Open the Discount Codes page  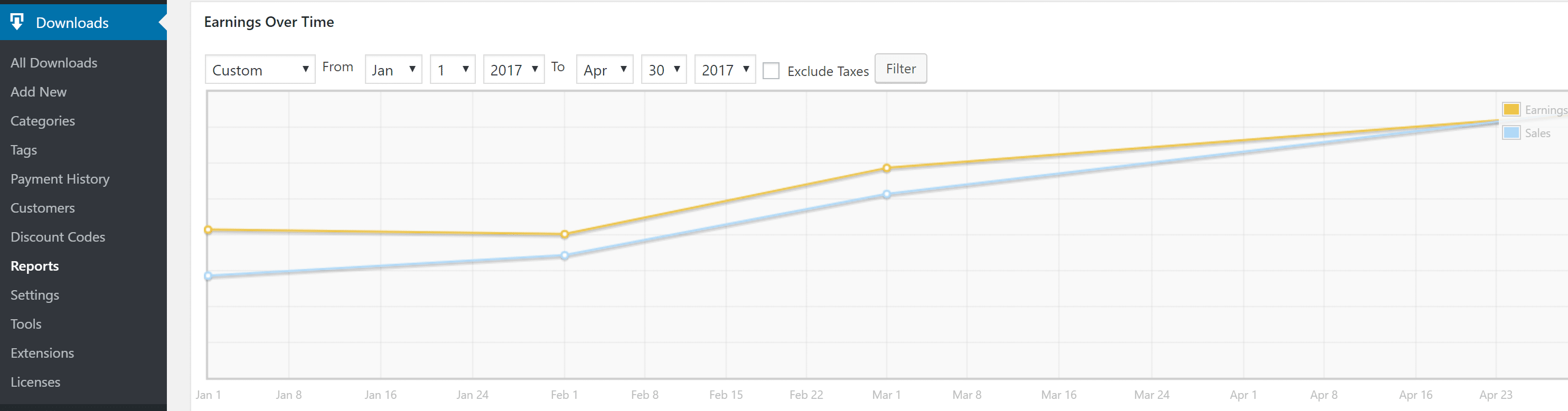tap(58, 237)
